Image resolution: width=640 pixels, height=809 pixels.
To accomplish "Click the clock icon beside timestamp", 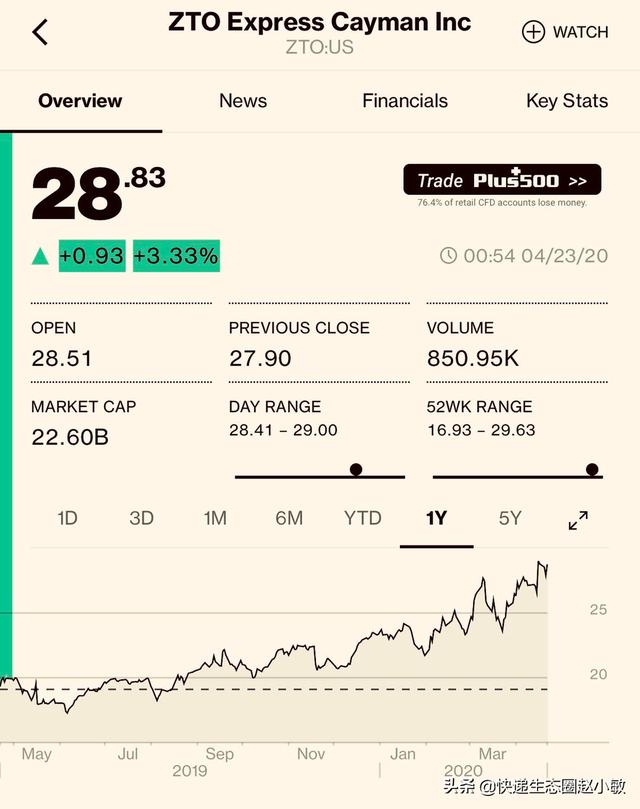I will pyautogui.click(x=449, y=256).
